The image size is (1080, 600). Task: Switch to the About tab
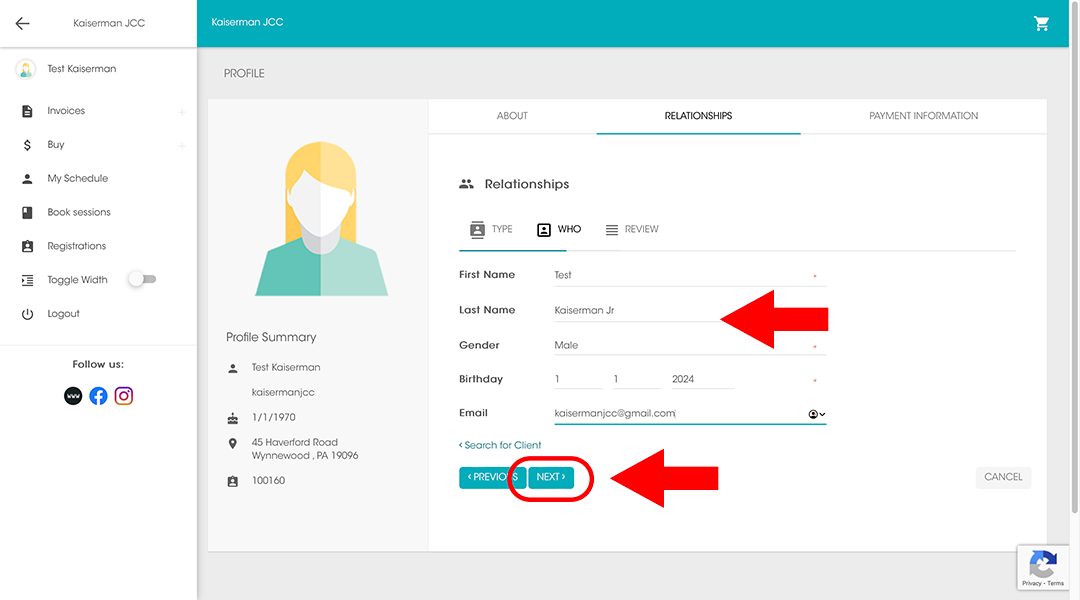[512, 116]
